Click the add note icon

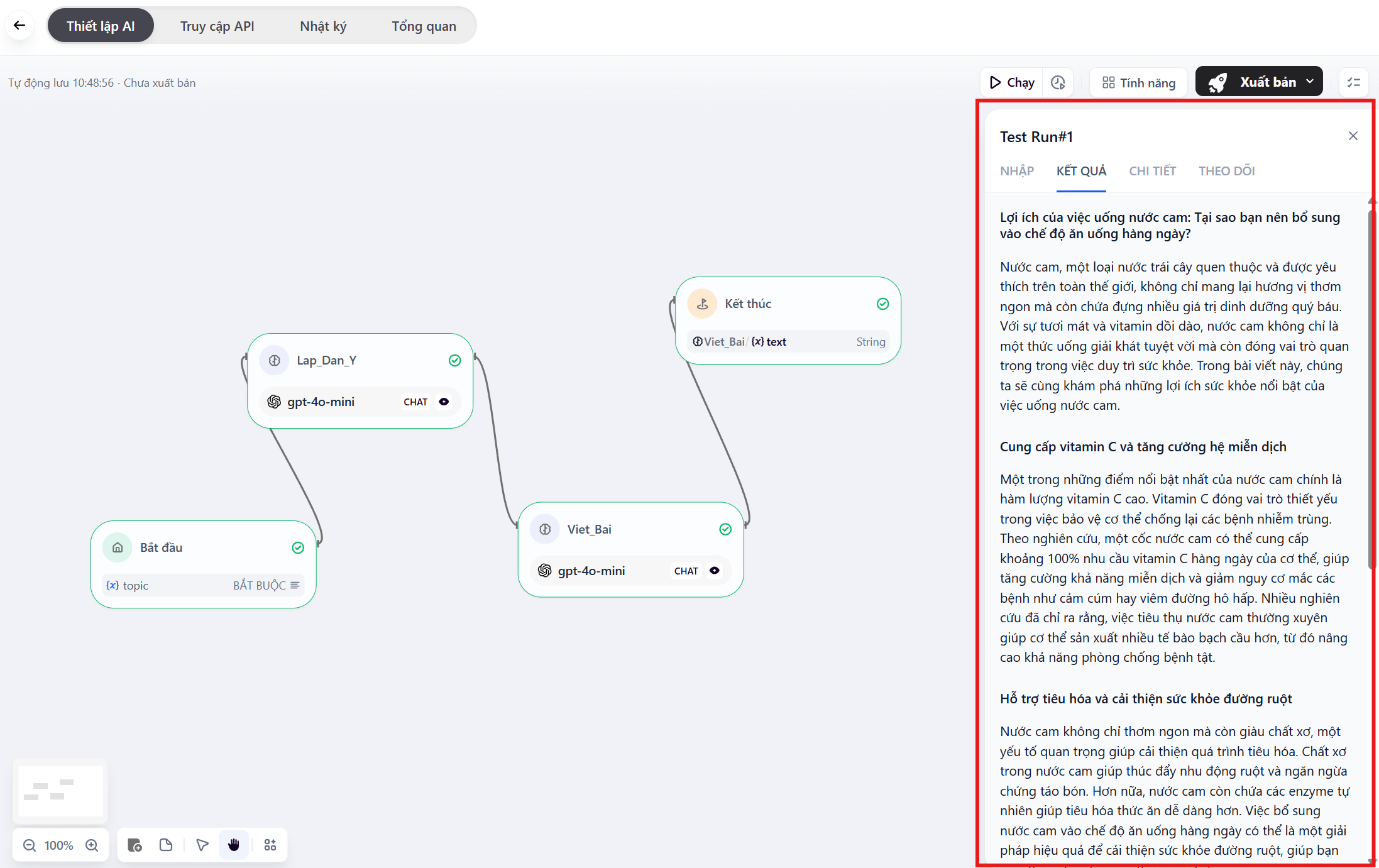click(166, 845)
